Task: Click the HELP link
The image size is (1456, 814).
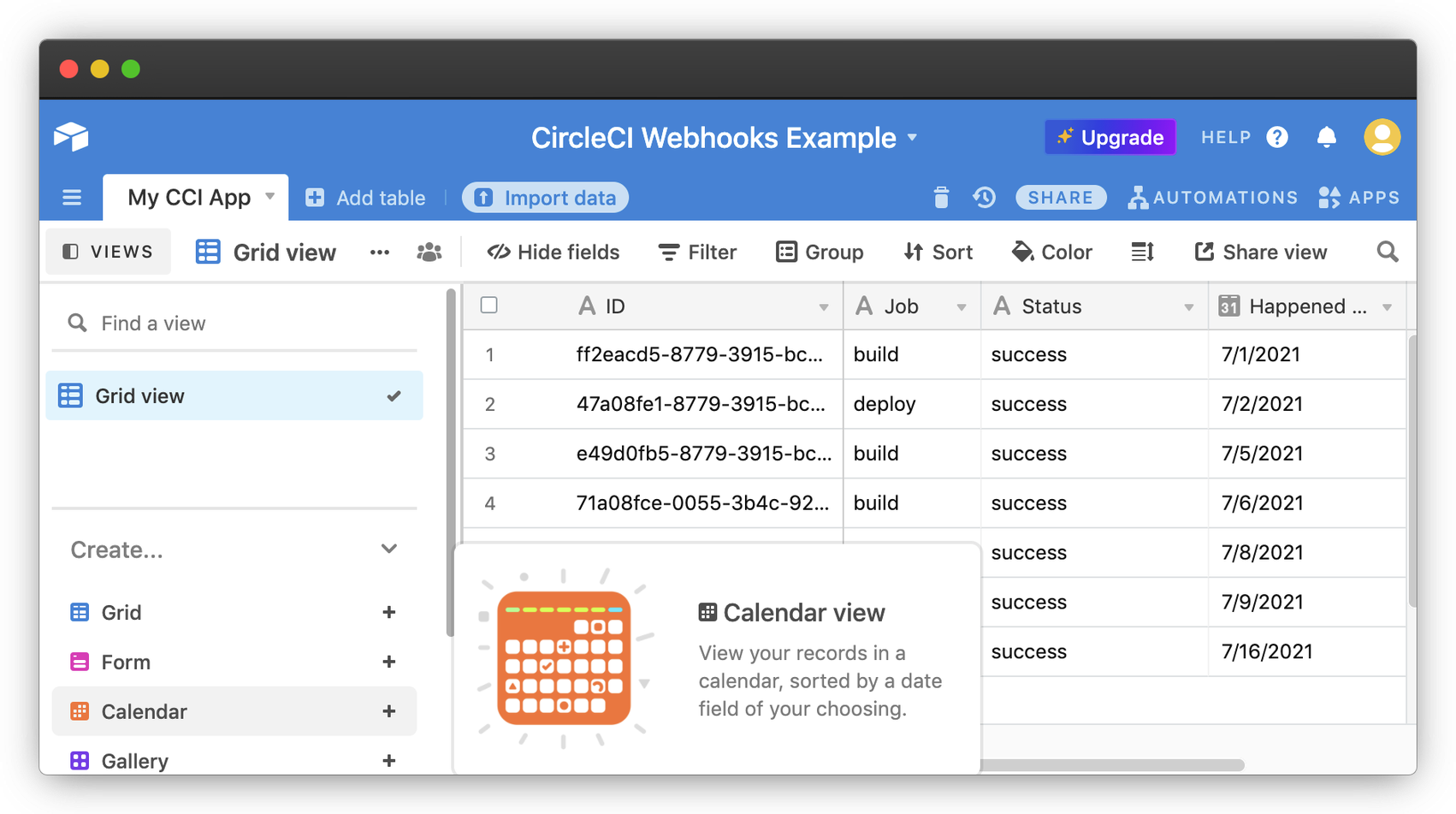Action: 1226,137
